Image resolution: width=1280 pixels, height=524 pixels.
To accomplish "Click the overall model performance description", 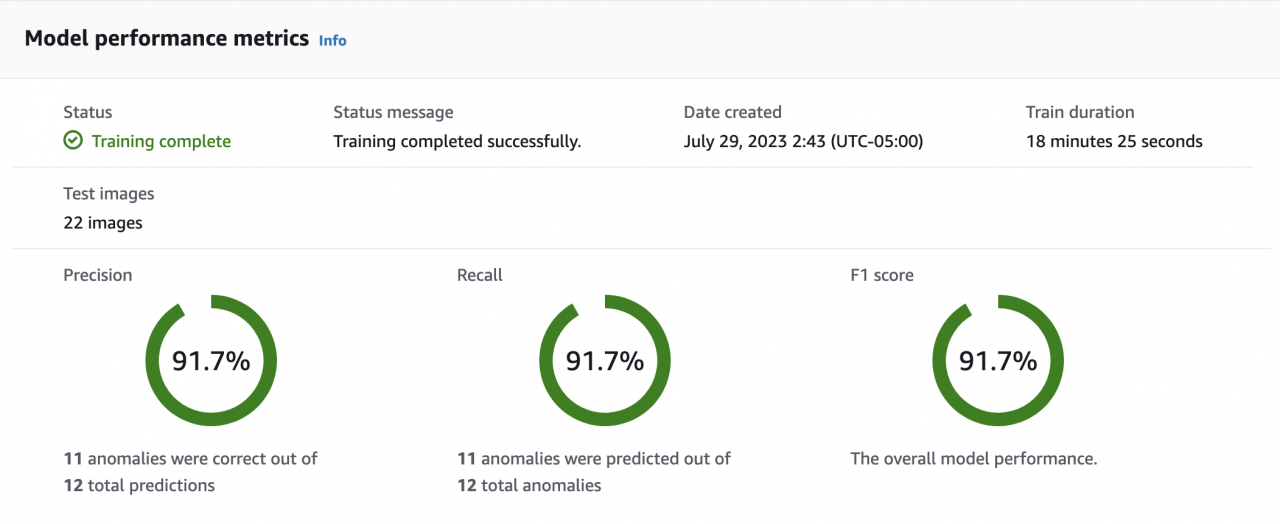I will pos(974,459).
